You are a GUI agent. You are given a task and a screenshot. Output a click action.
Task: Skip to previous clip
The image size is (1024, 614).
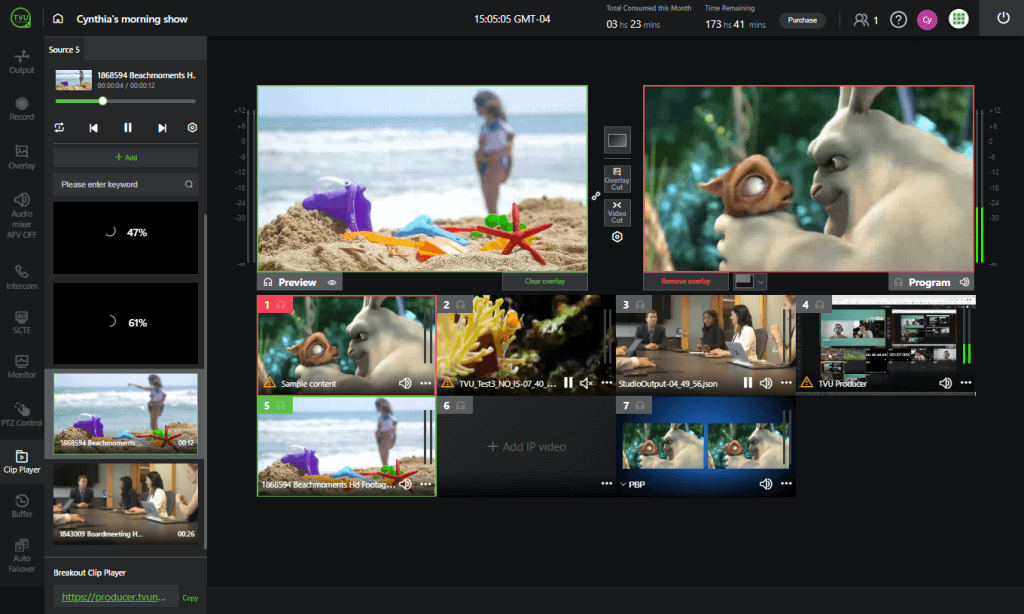coord(93,128)
